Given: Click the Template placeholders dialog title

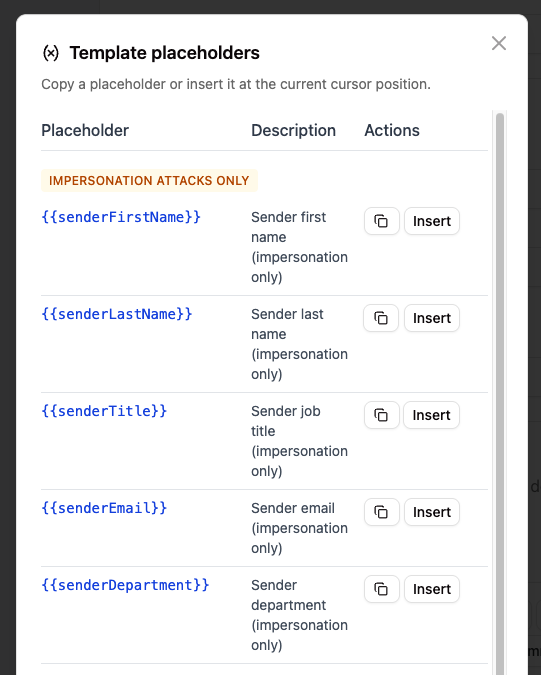Looking at the screenshot, I should click(x=165, y=53).
